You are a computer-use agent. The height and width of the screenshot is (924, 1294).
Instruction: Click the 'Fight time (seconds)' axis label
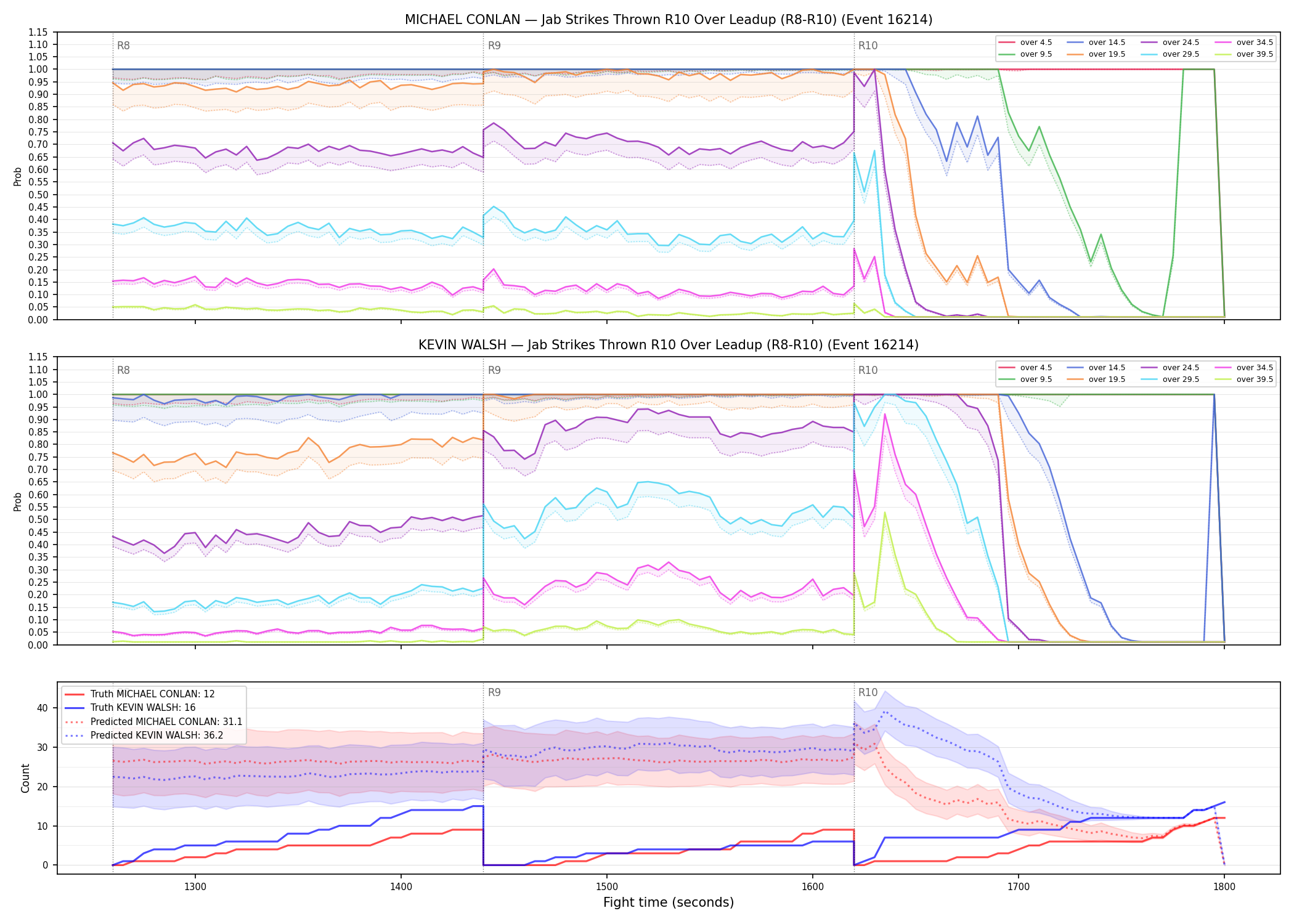669,902
